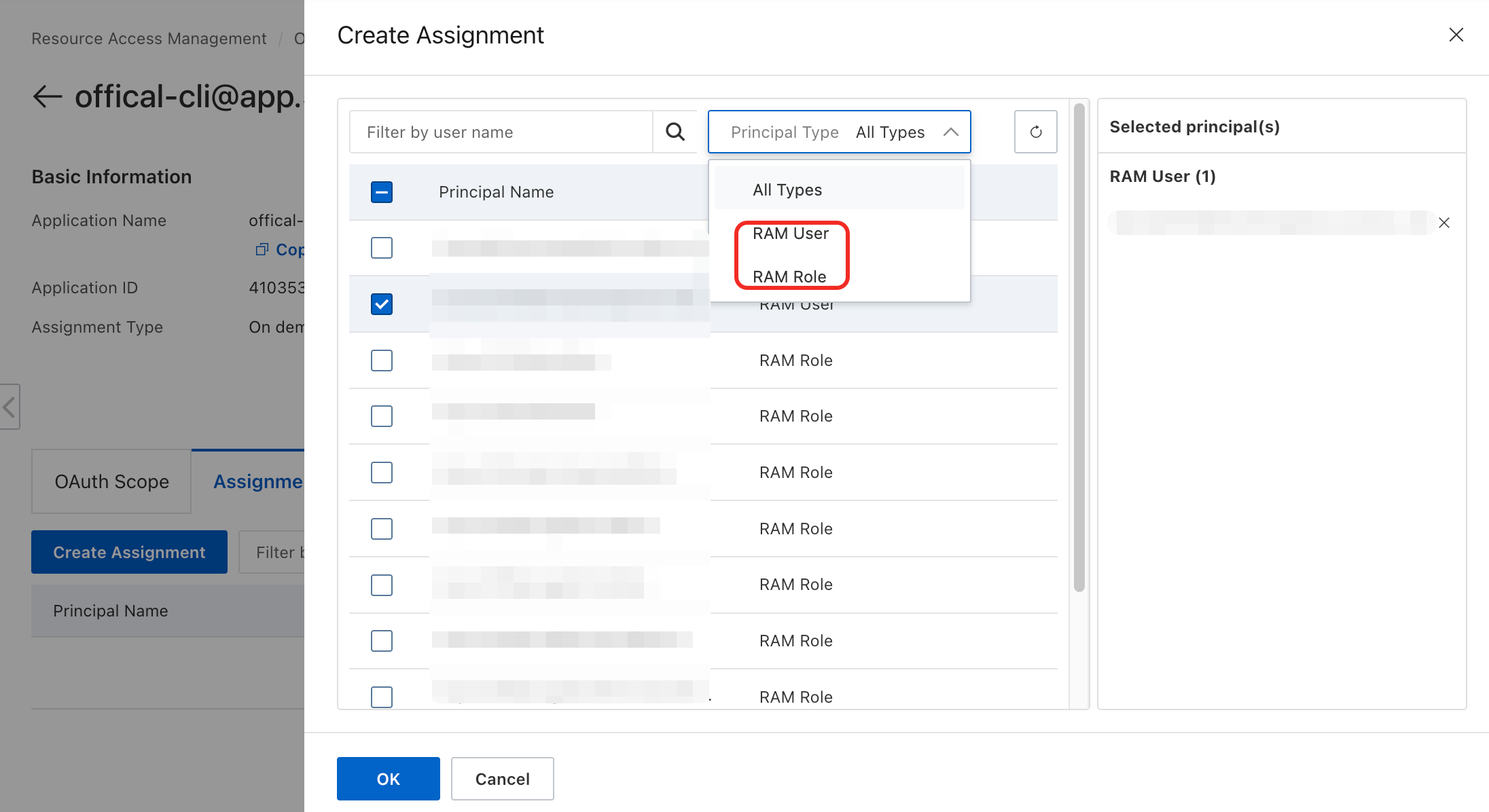Choose All Types in dropdown list
Screen dimensions: 1489x812
tap(787, 190)
